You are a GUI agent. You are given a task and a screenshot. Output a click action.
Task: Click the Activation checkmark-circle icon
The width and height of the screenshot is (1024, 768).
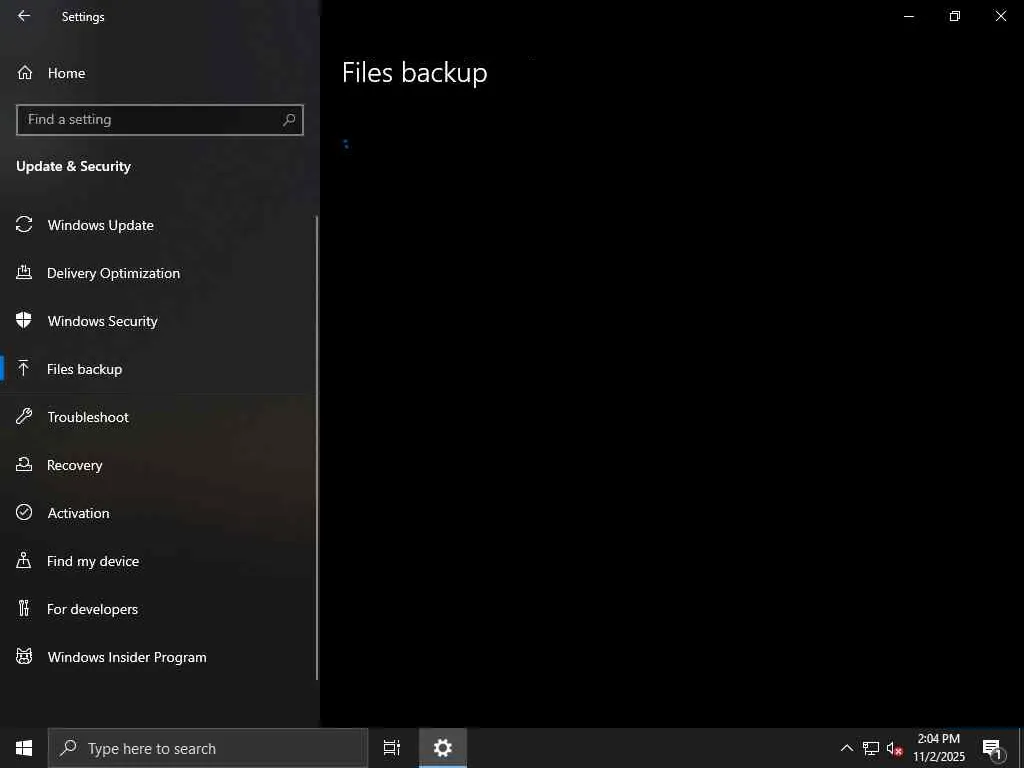(x=24, y=512)
